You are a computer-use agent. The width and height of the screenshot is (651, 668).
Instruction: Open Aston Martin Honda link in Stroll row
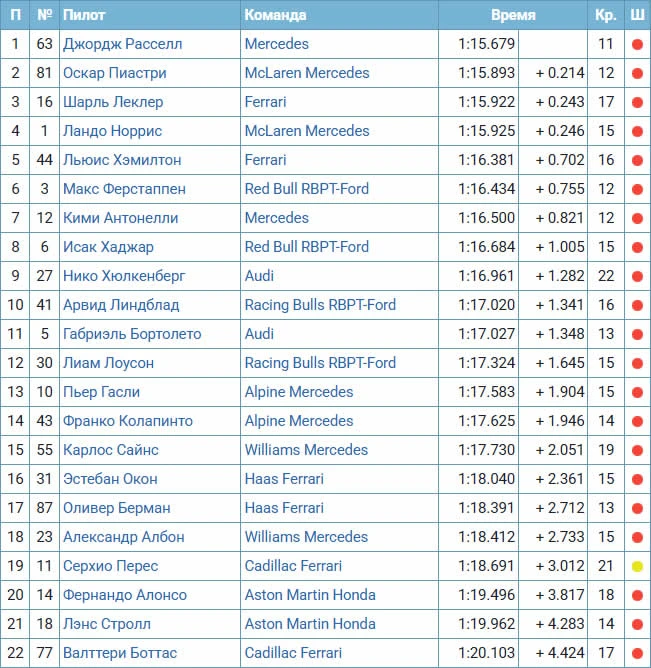[310, 624]
